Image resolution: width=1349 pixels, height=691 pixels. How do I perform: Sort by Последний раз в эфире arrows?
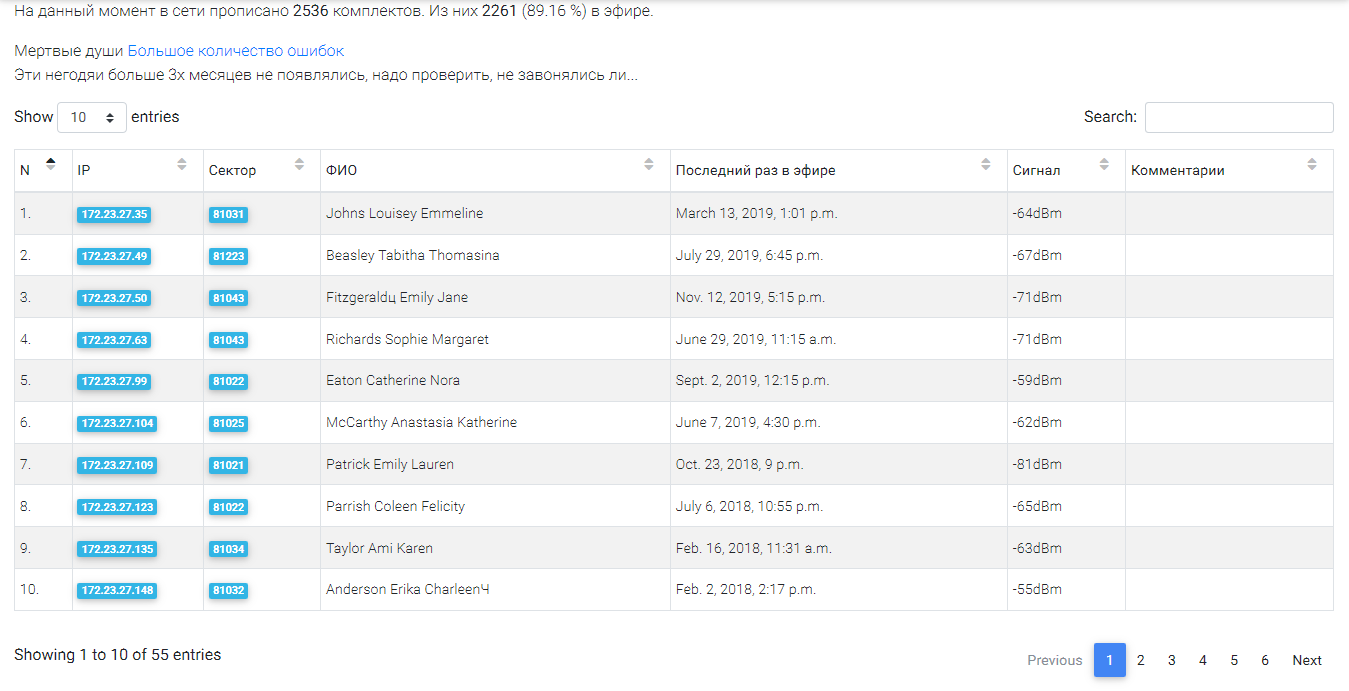click(x=986, y=164)
